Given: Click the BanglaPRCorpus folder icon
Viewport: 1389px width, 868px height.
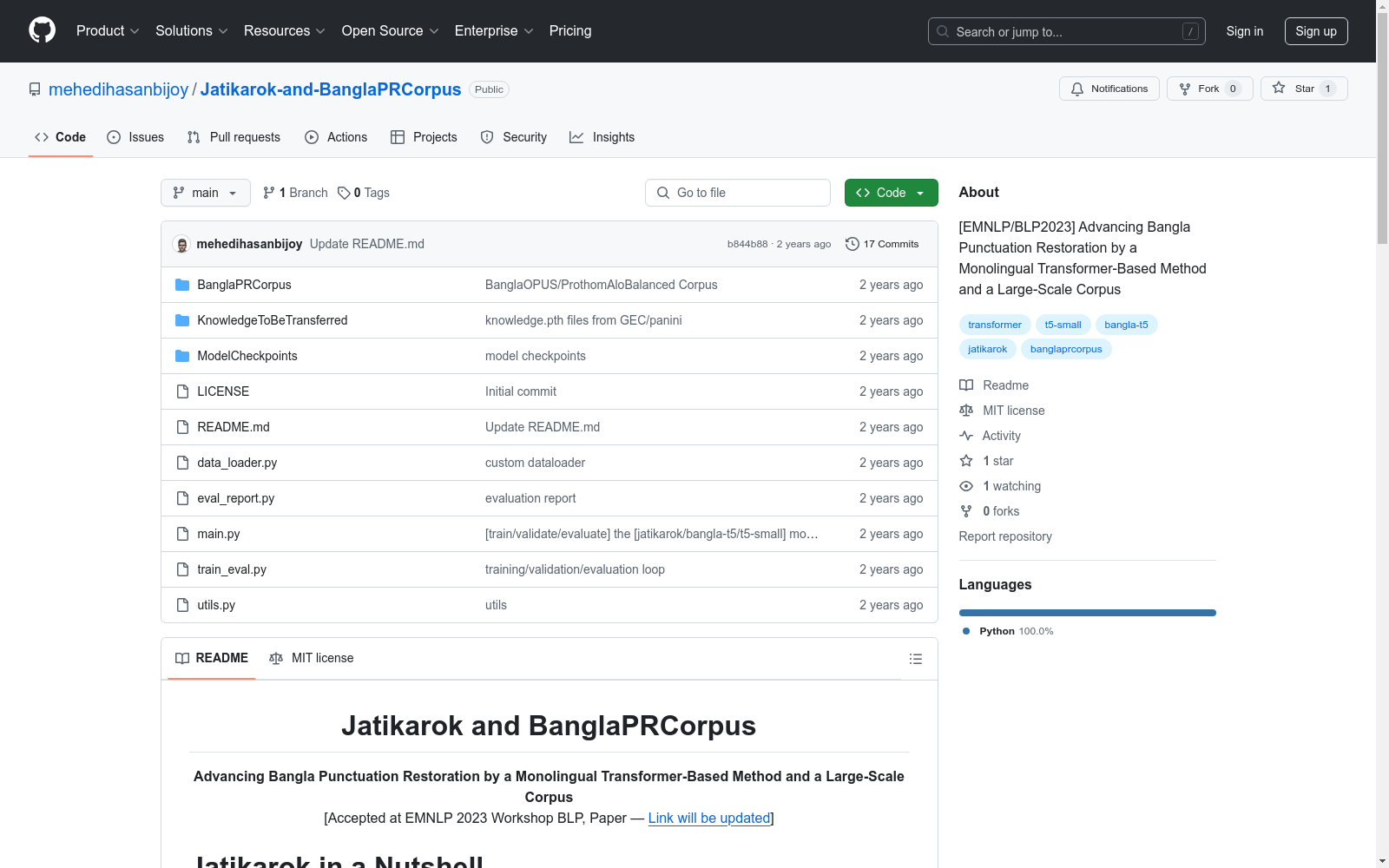Looking at the screenshot, I should (182, 285).
